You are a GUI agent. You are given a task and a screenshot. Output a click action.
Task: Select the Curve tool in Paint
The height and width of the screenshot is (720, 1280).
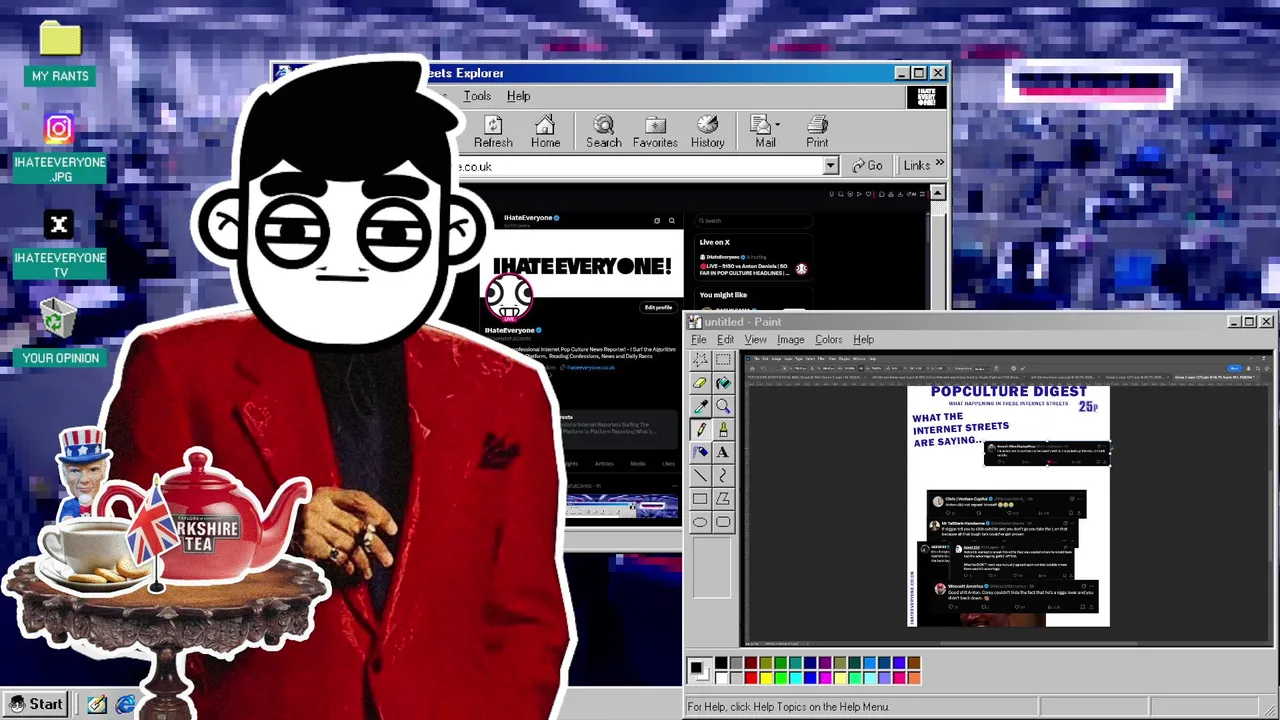pos(723,475)
